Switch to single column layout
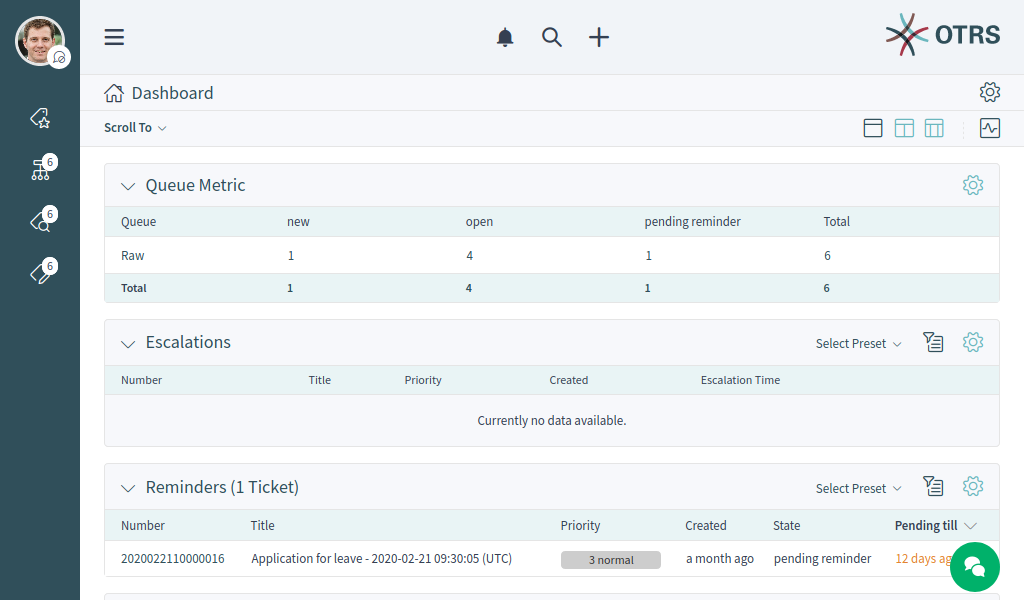Image resolution: width=1024 pixels, height=600 pixels. [873, 128]
